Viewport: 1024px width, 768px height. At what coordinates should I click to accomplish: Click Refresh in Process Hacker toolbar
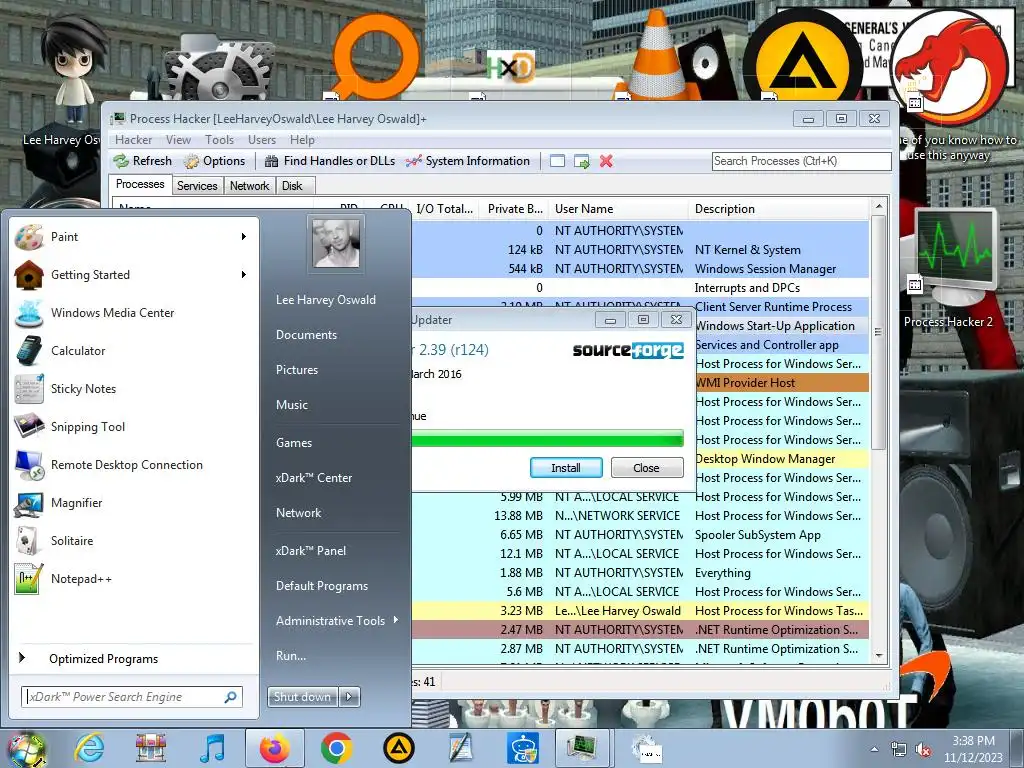click(142, 161)
